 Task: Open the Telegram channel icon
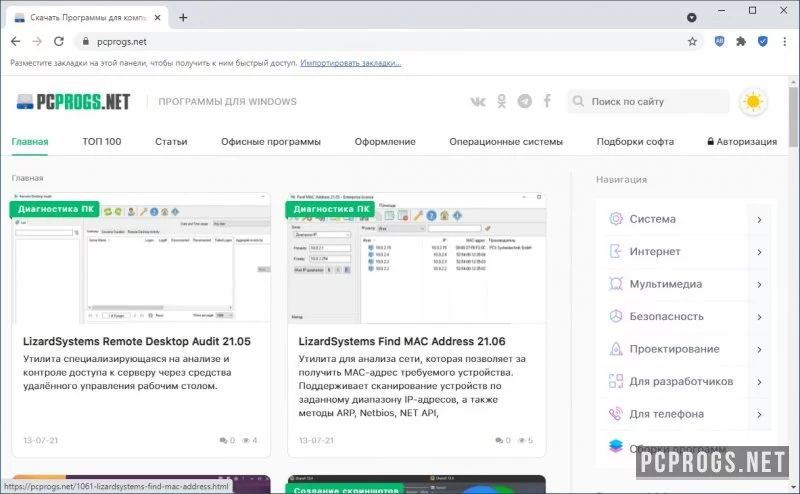pyautogui.click(x=524, y=101)
